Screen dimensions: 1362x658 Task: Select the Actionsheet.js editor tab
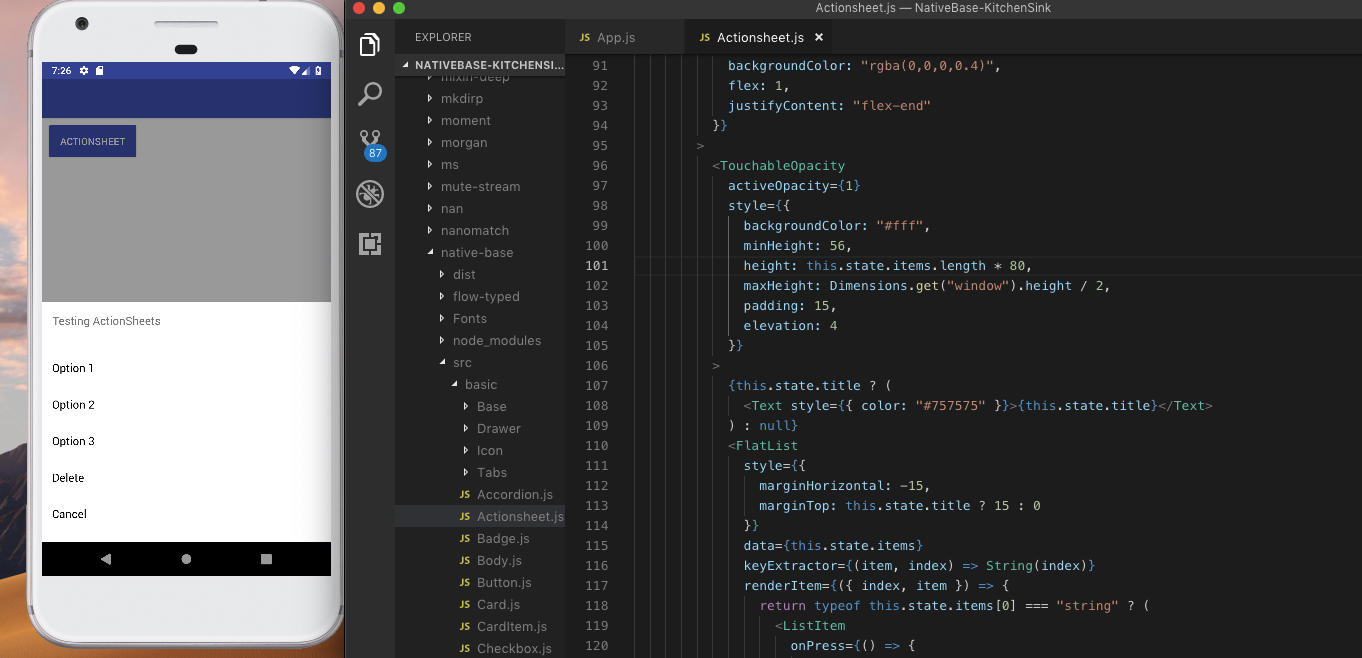(x=760, y=38)
